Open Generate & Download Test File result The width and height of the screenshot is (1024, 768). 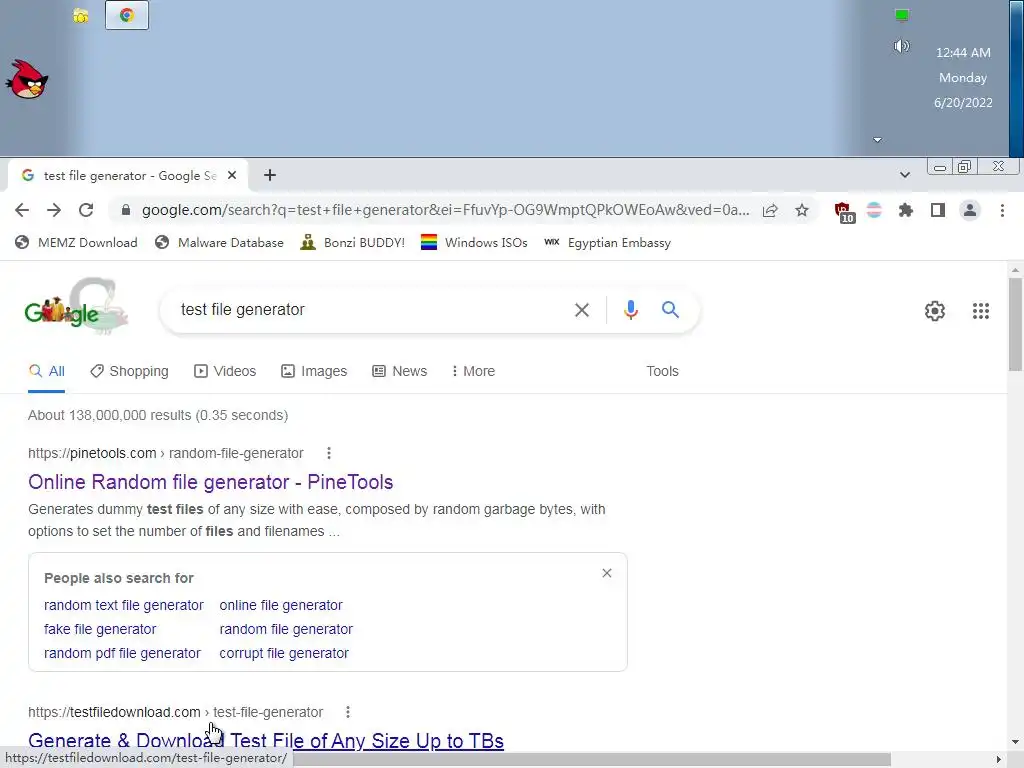(x=266, y=741)
